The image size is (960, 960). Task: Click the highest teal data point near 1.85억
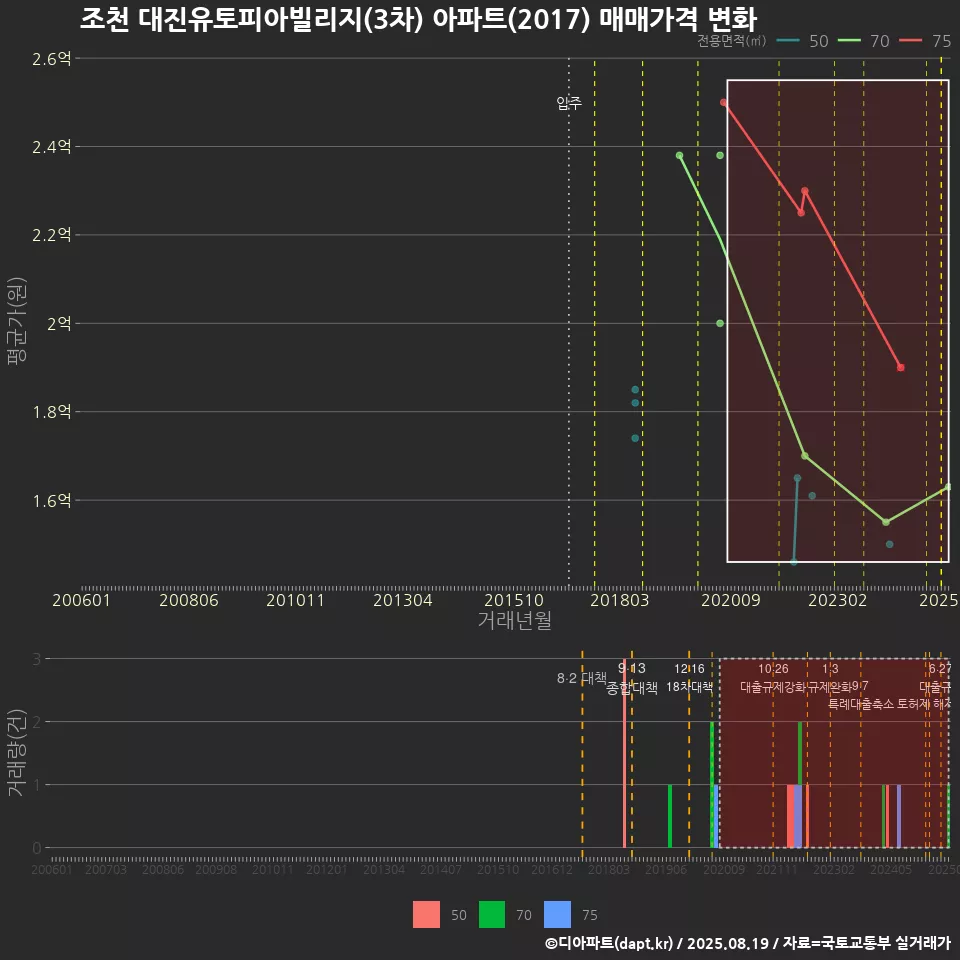tap(635, 389)
